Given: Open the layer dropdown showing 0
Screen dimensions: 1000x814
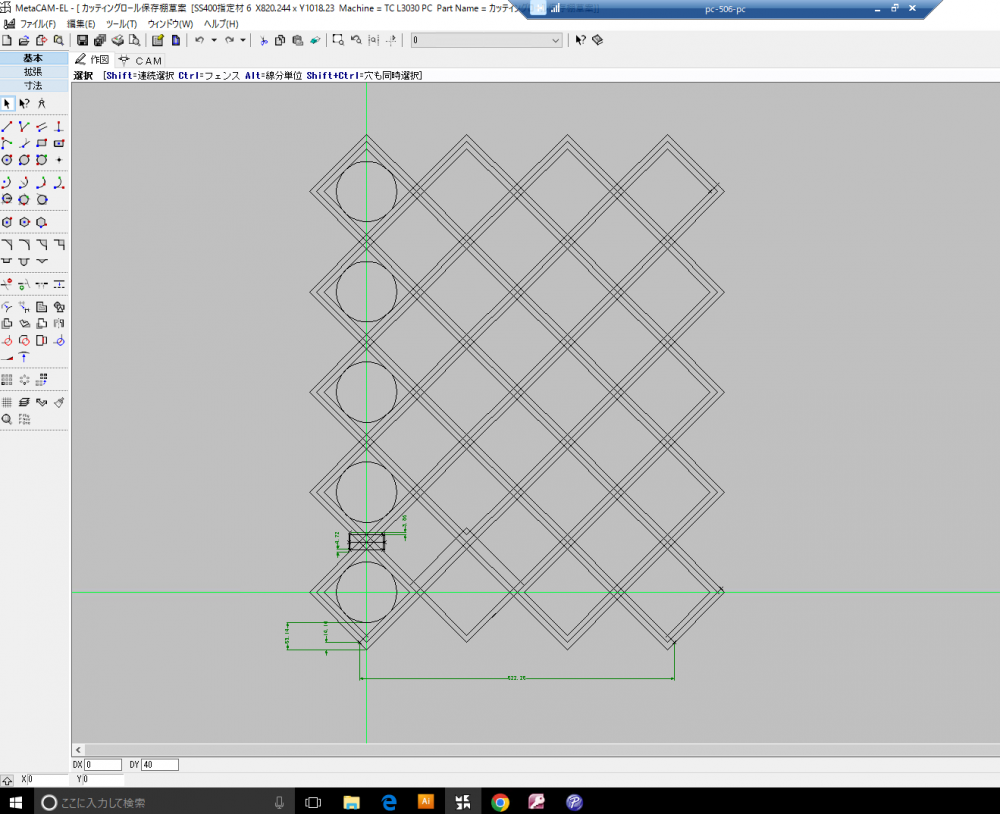Looking at the screenshot, I should tap(487, 41).
